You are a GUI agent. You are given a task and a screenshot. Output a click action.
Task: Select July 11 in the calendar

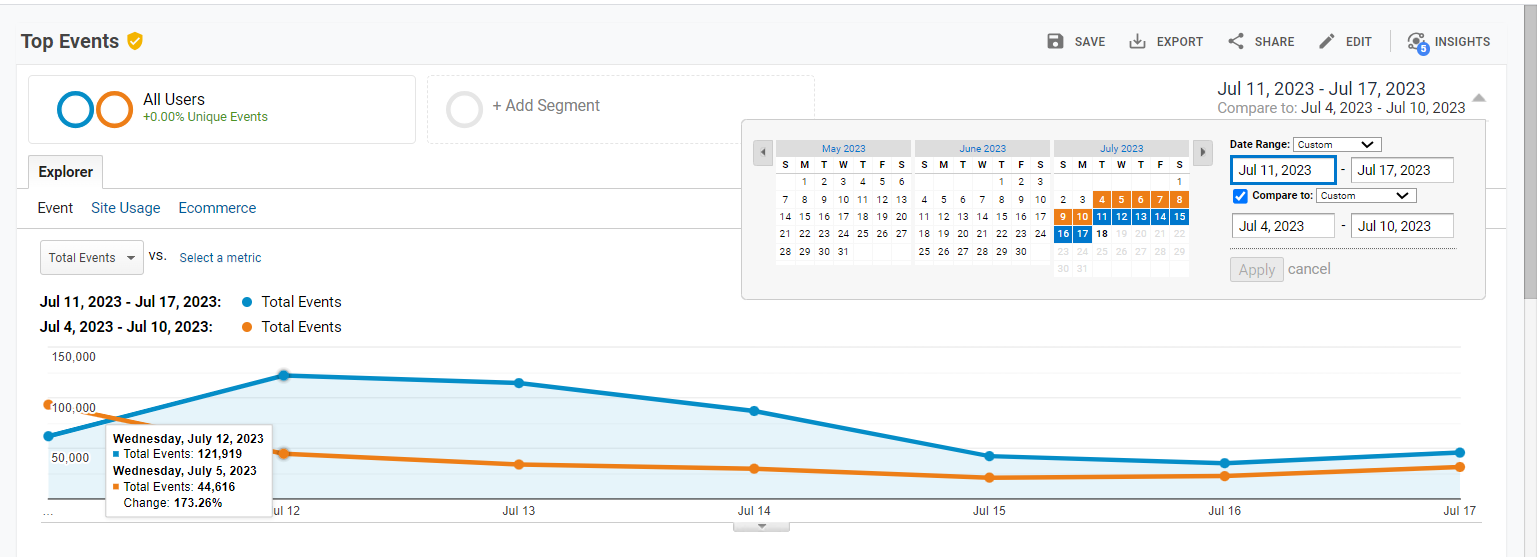1102,216
